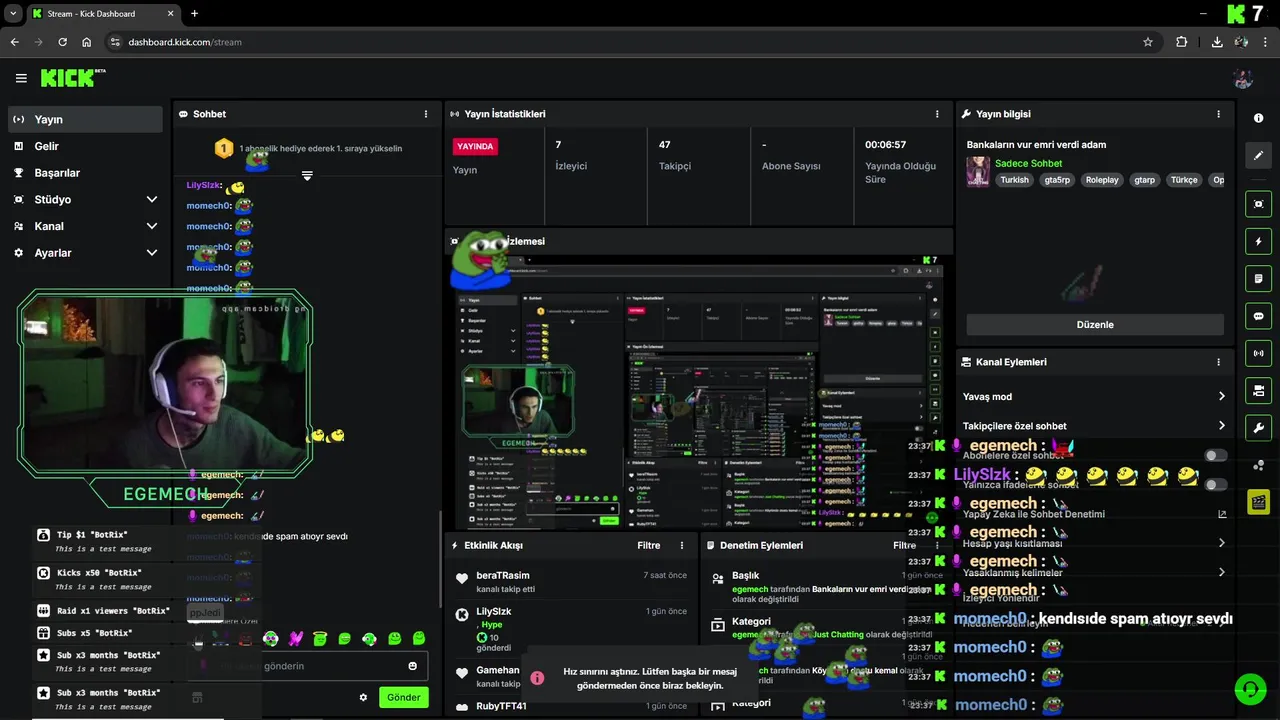Select Başarılar in the left sidebar
This screenshot has height=720, width=1280.
point(85,173)
